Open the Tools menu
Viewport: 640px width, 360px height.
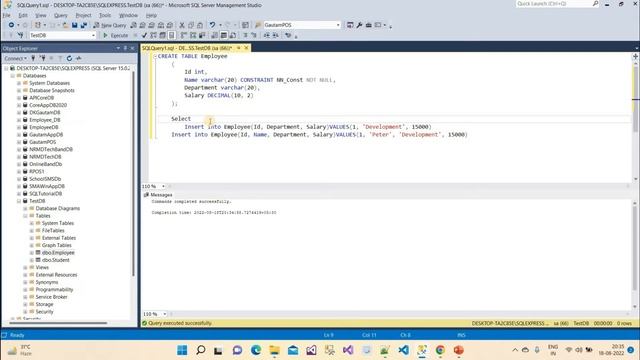[105, 15]
